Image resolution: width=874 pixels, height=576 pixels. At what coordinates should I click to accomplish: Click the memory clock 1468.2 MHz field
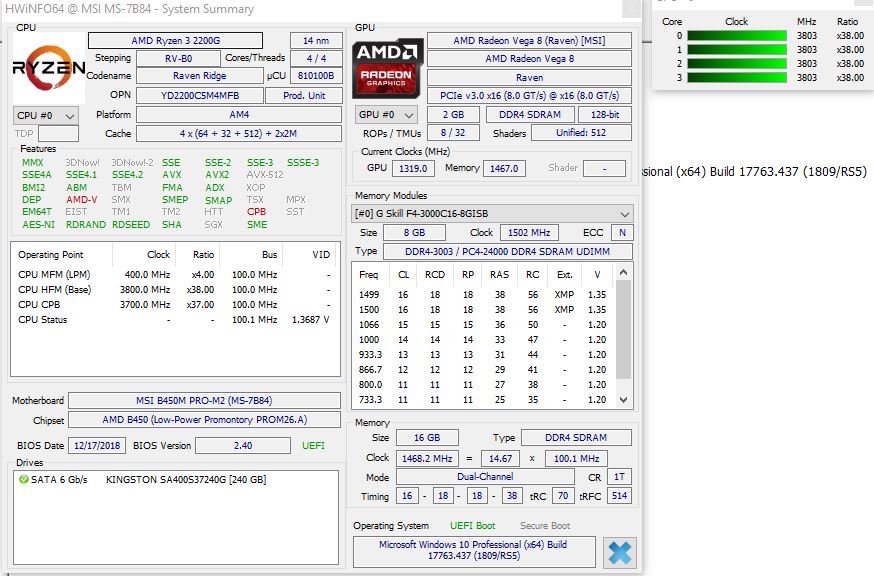(x=427, y=458)
